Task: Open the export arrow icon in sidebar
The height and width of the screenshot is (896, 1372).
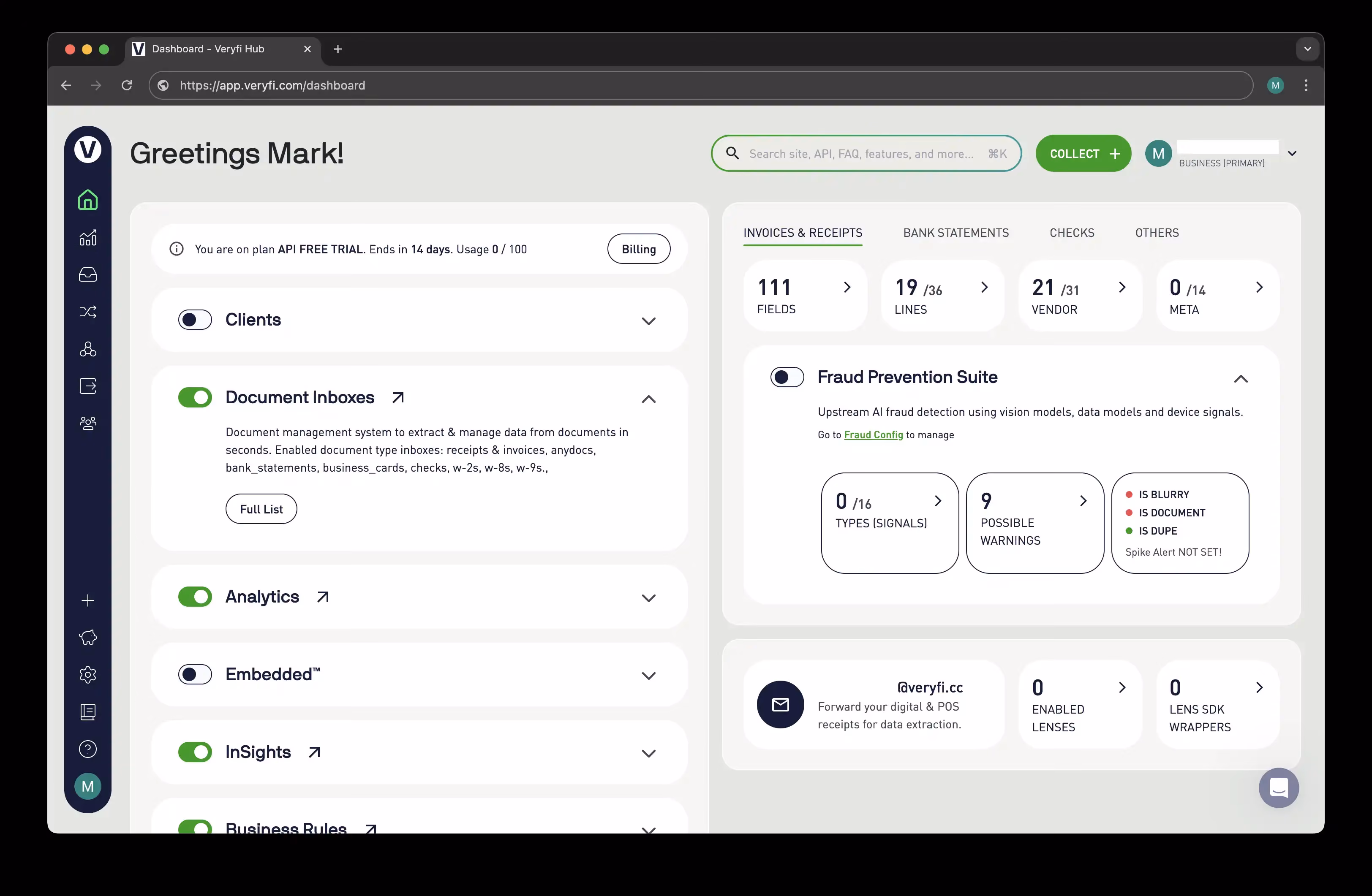Action: click(87, 386)
